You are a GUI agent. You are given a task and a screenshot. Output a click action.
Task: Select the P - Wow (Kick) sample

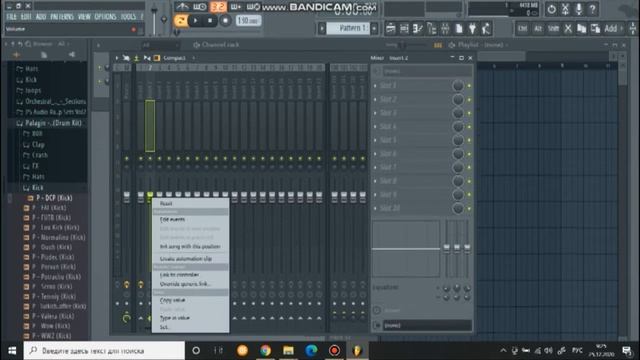[48, 326]
